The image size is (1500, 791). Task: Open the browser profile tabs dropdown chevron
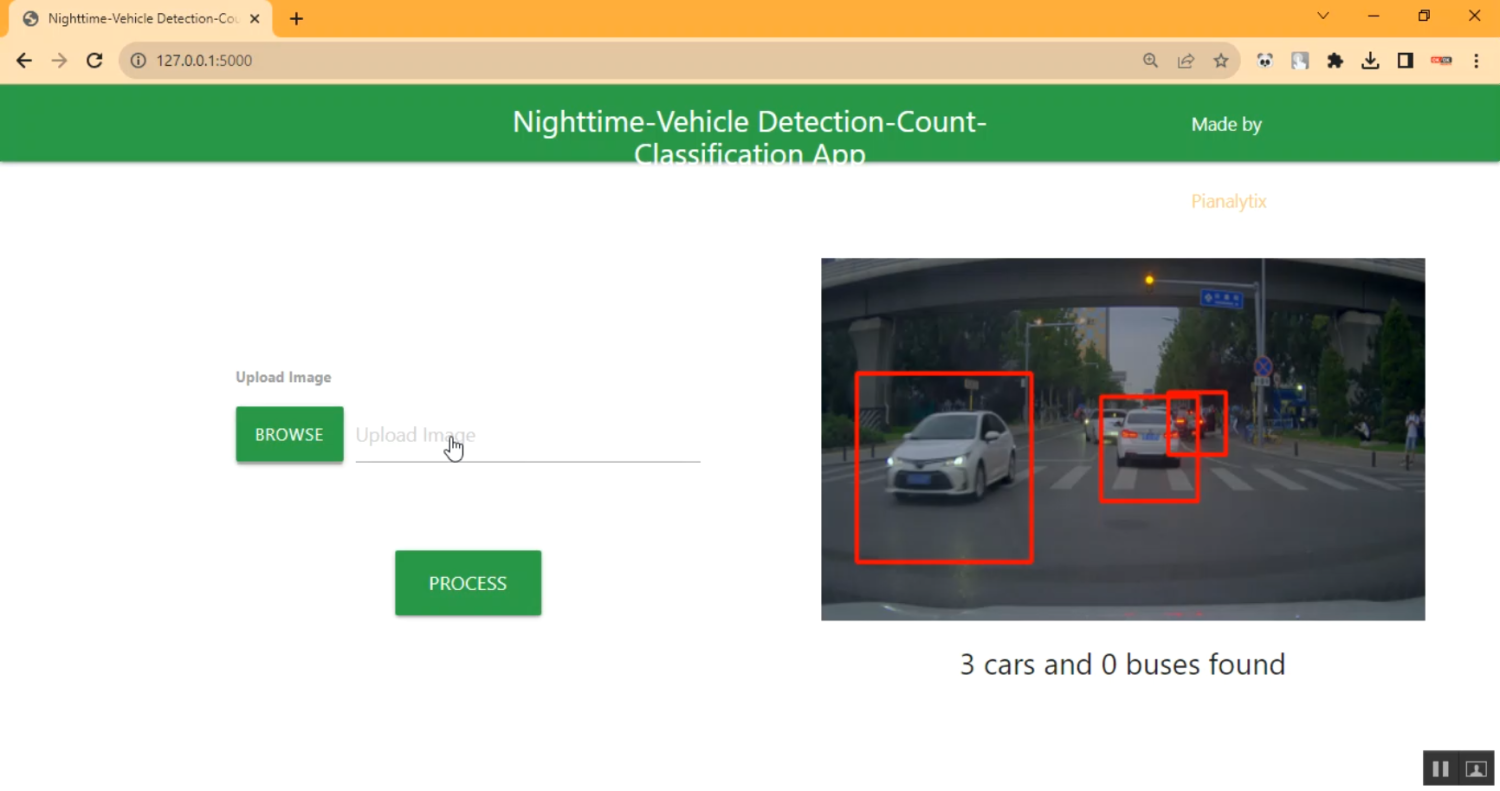[1322, 16]
